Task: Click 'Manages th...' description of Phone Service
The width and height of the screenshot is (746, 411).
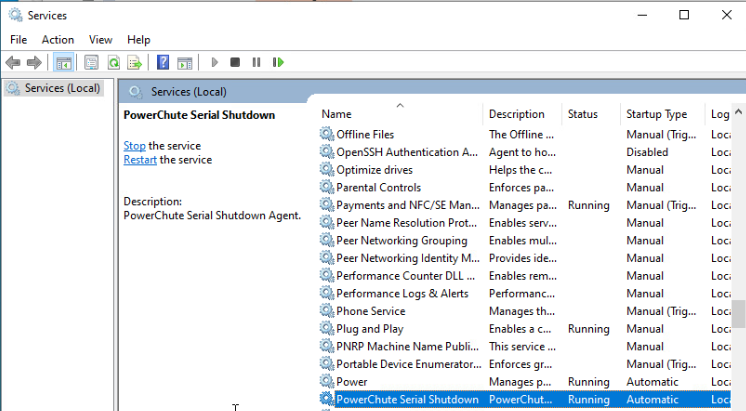Action: click(x=522, y=311)
